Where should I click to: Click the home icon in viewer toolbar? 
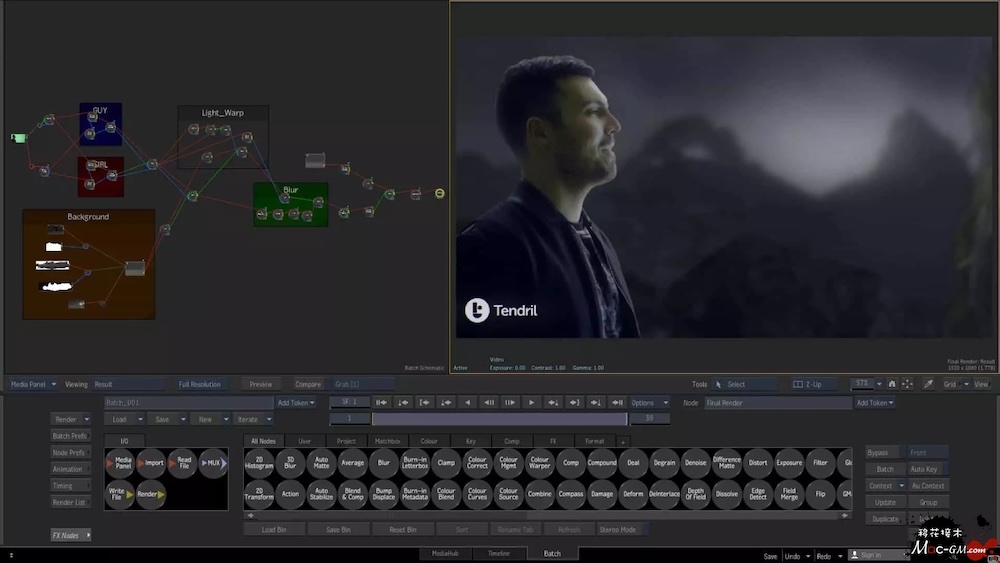click(x=893, y=384)
